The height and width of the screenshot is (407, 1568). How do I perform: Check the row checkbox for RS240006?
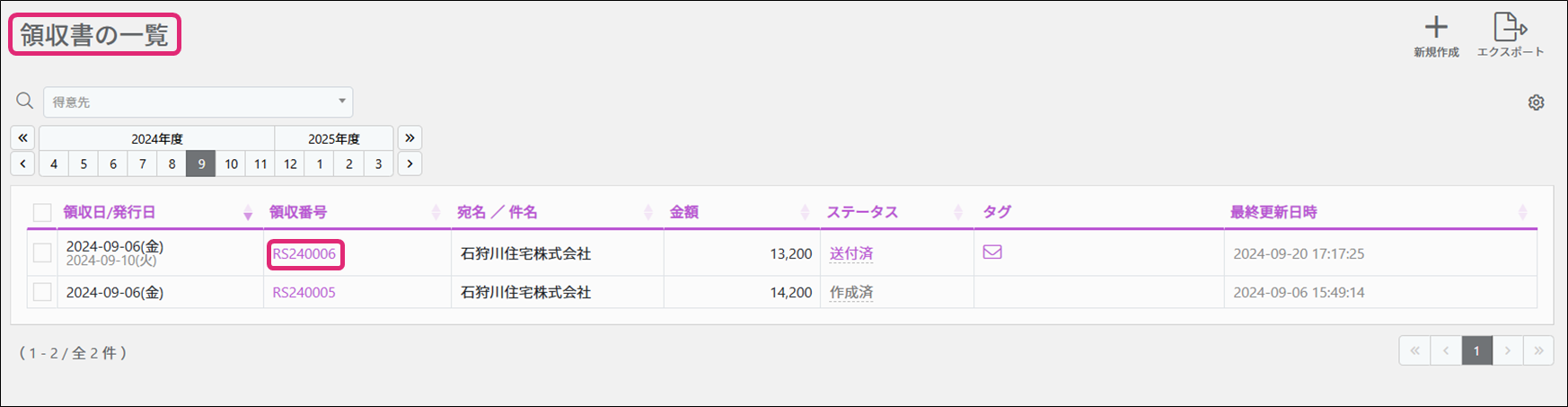(x=42, y=253)
